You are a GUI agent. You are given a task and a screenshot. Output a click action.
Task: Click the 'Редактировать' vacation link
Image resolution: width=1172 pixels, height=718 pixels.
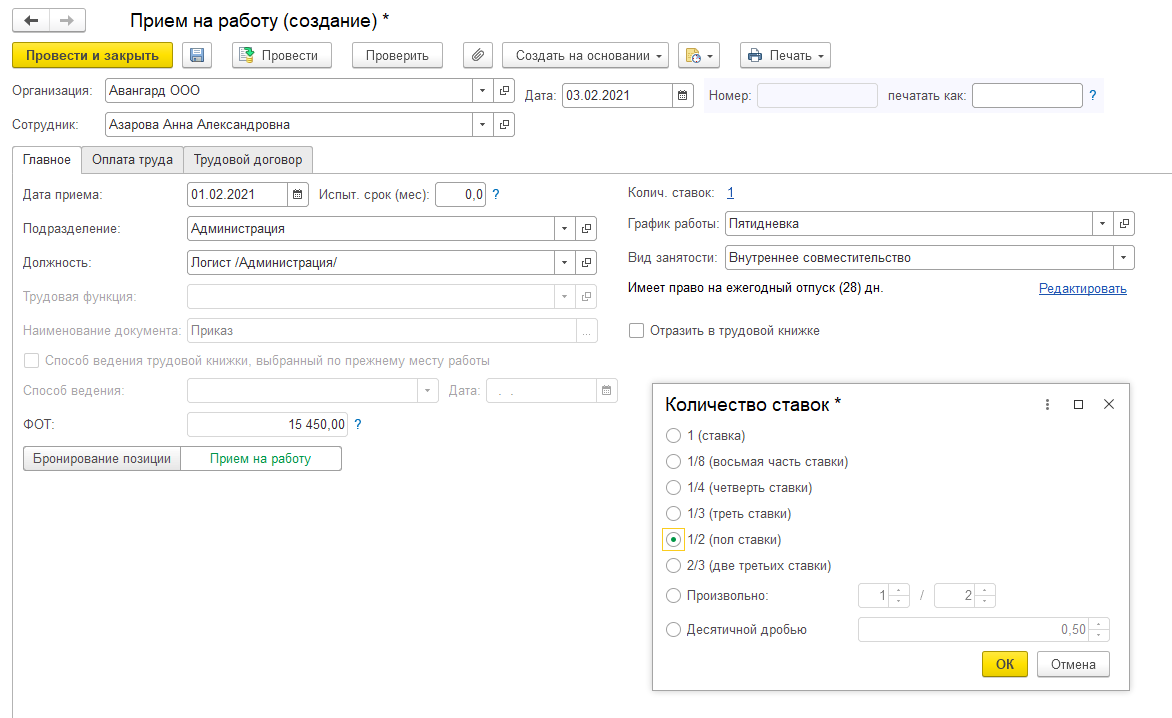(x=1082, y=289)
